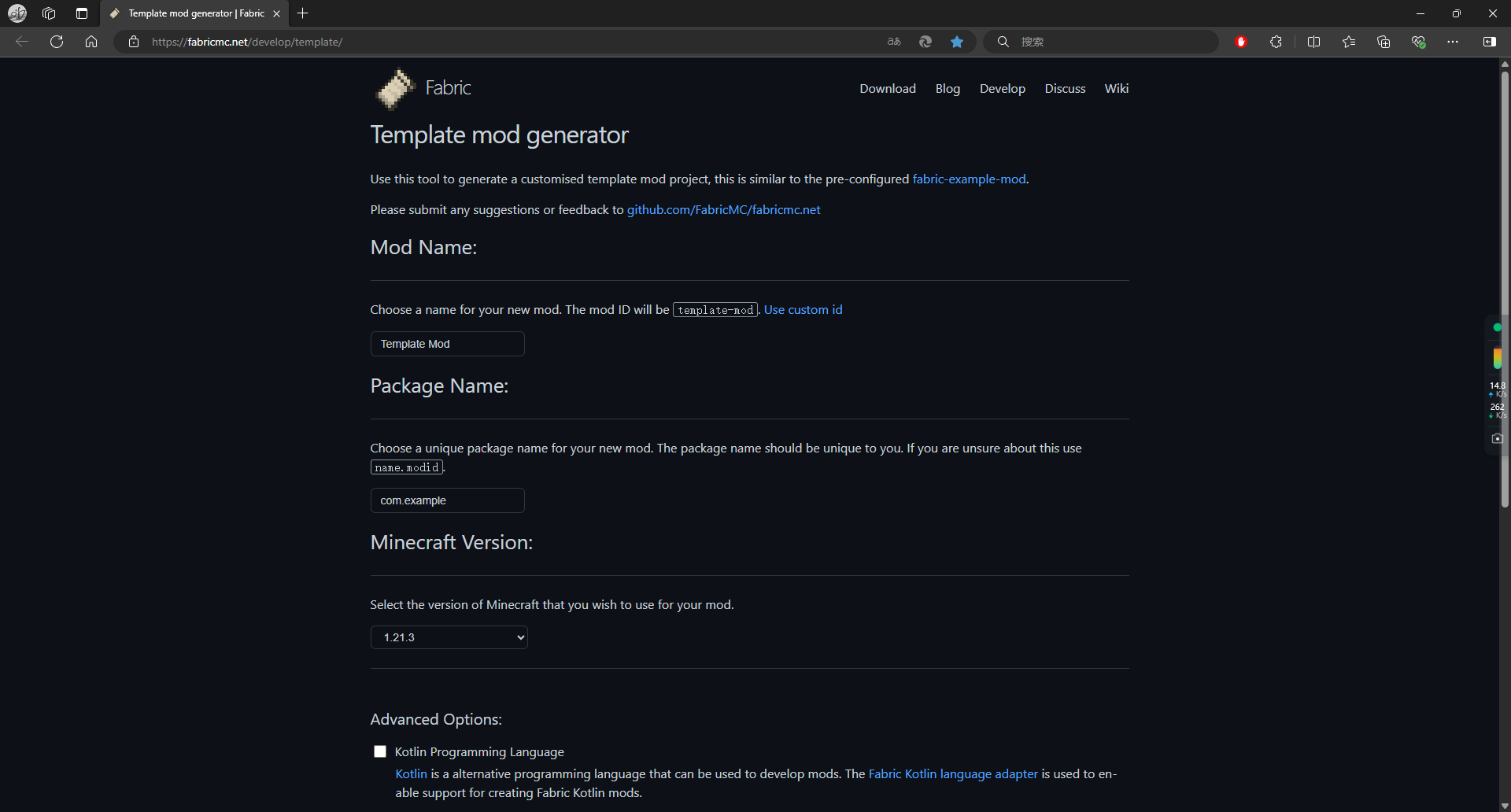
Task: Open the Favorites list icon
Action: click(1349, 42)
